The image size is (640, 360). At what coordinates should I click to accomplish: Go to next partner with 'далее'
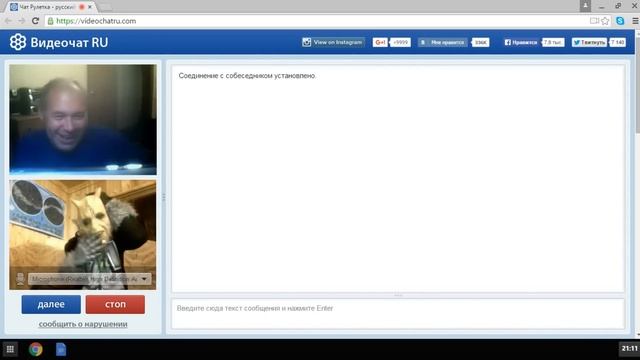coord(51,304)
